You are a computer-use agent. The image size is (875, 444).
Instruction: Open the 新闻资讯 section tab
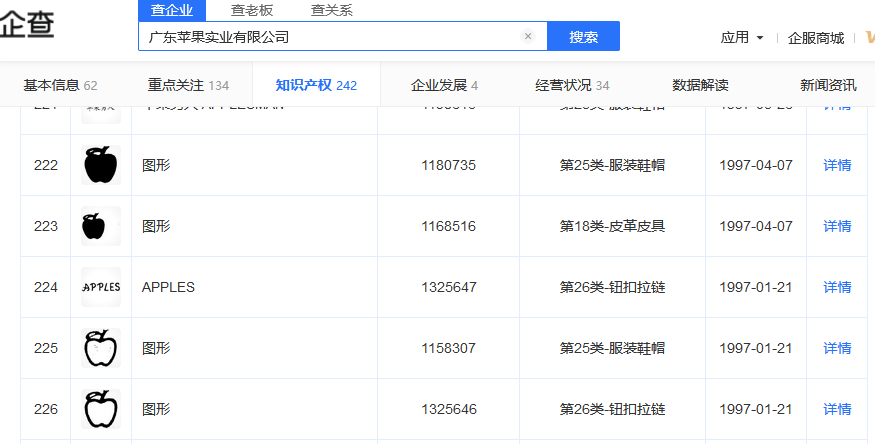pos(828,85)
